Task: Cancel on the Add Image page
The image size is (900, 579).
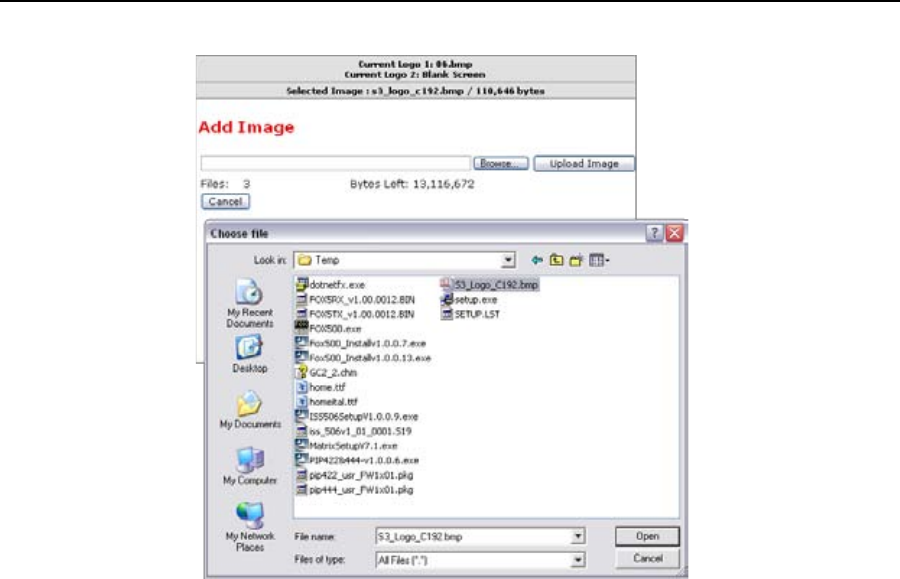Action: (x=226, y=201)
